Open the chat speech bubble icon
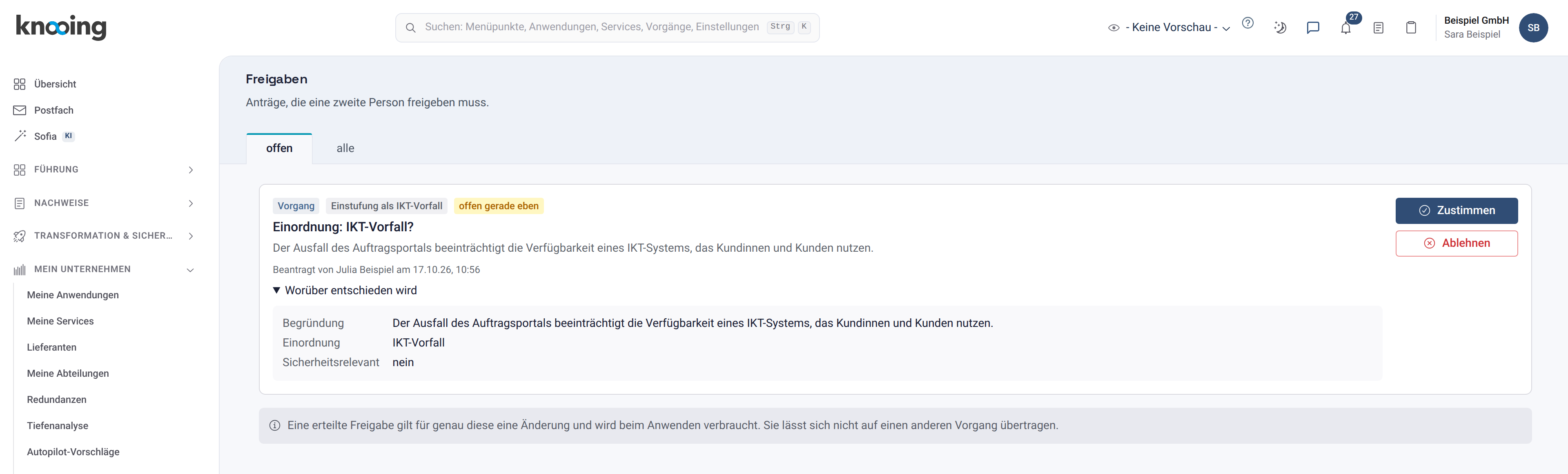Viewport: 1568px width, 474px height. [x=1313, y=27]
